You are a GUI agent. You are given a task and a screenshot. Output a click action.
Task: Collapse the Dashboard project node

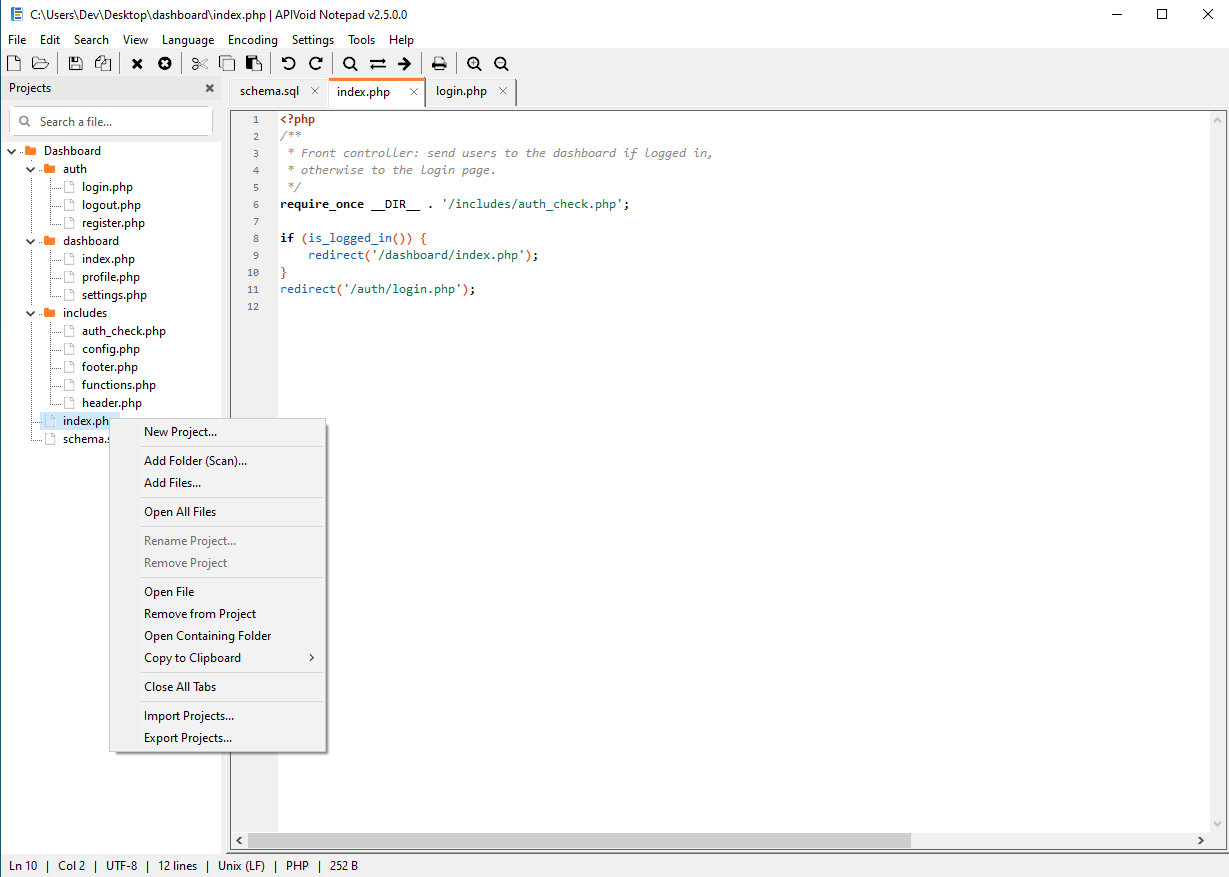click(11, 151)
